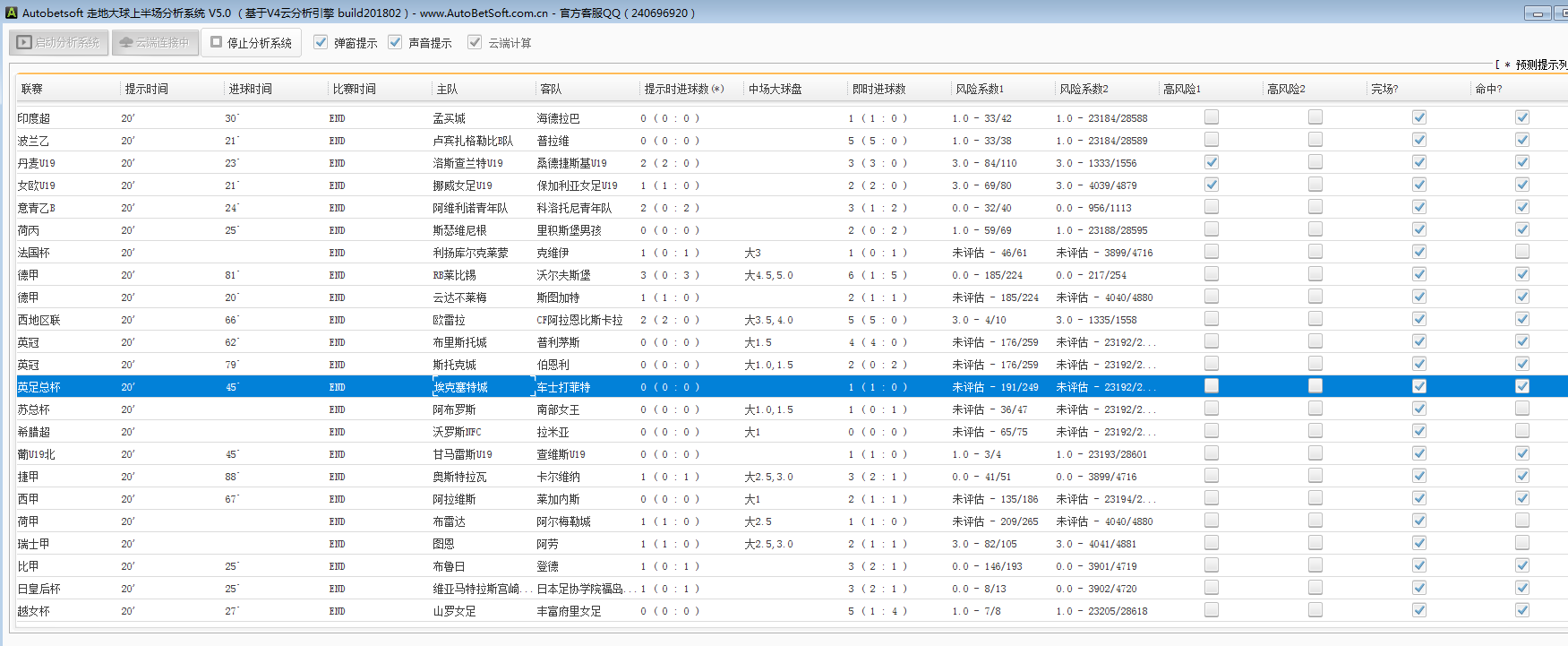Toggle the 弹窗提示 checkbox
This screenshot has height=646, width=1568.
(x=321, y=42)
